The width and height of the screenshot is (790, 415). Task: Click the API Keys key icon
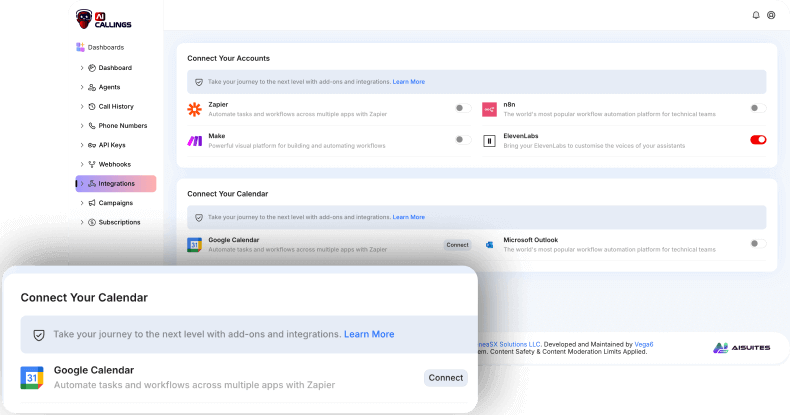tap(92, 145)
